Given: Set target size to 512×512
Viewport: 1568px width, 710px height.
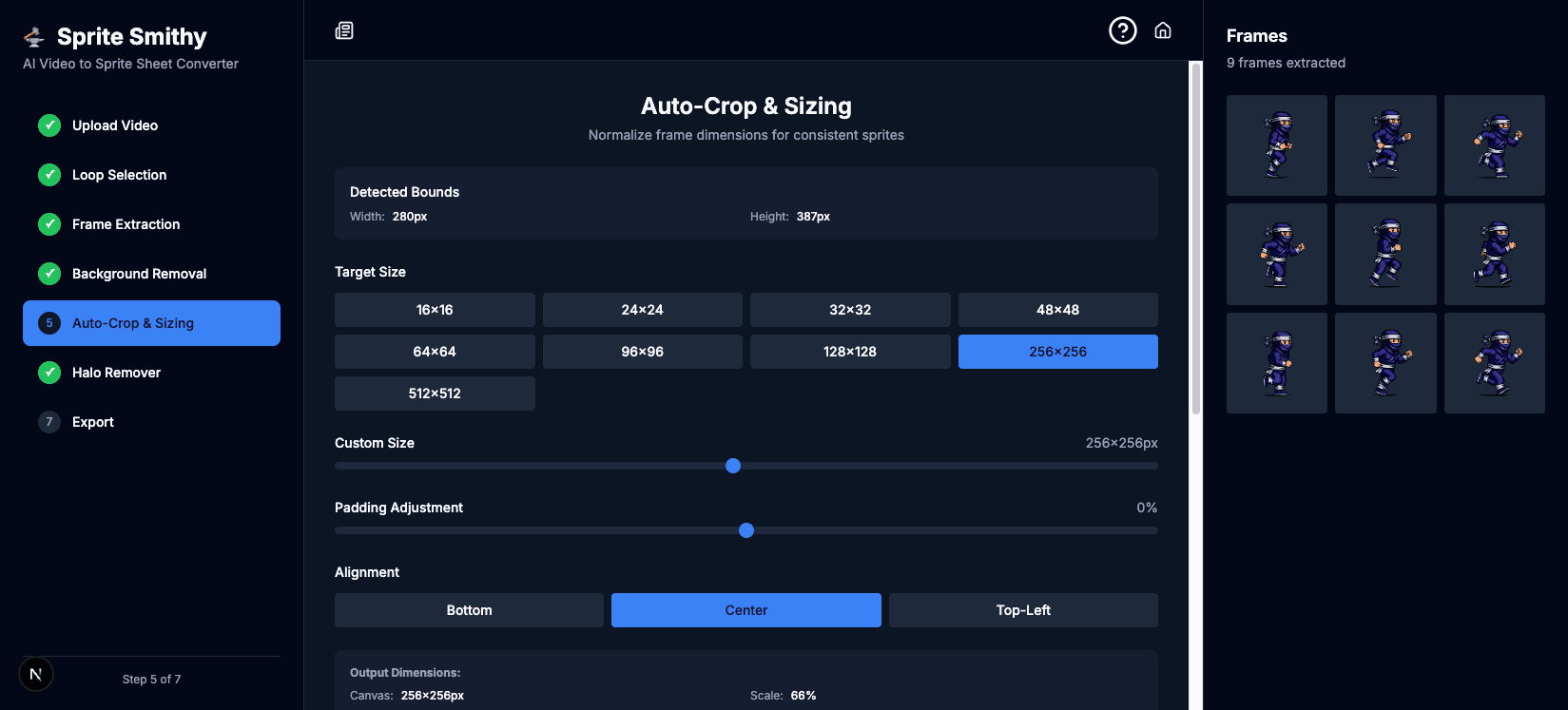Looking at the screenshot, I should click(435, 393).
